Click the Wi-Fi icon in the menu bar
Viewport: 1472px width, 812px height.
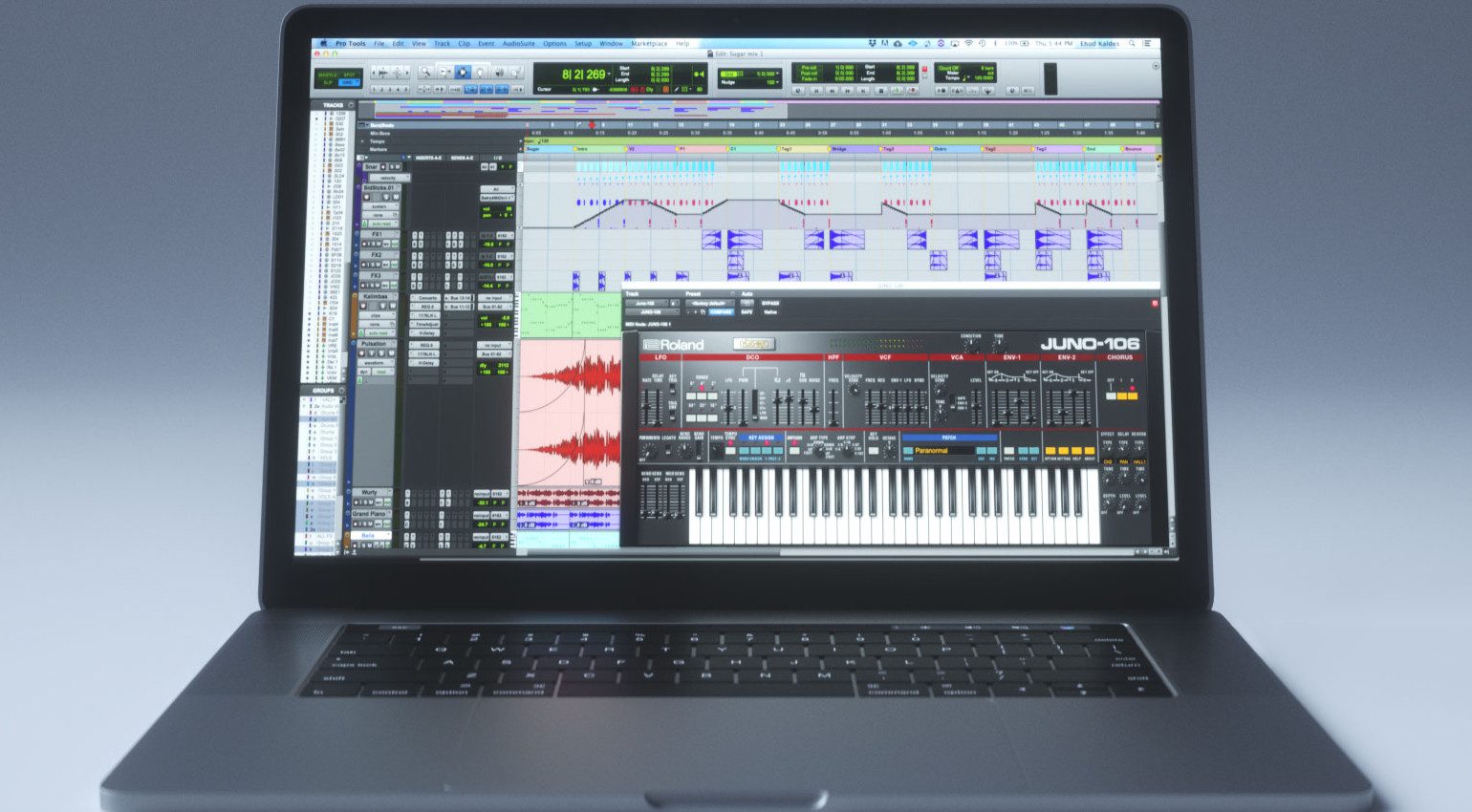(x=969, y=43)
